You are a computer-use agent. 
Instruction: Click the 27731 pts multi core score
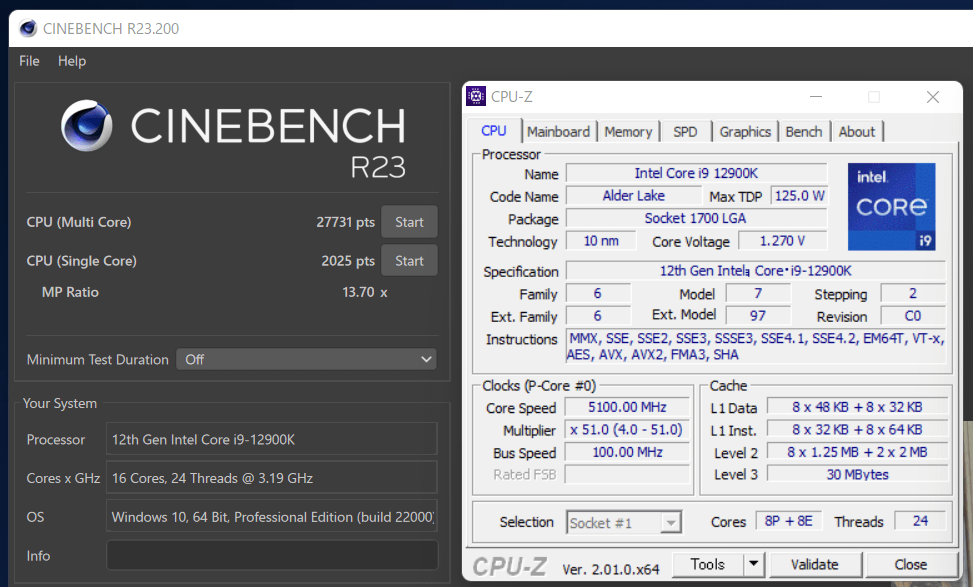345,222
